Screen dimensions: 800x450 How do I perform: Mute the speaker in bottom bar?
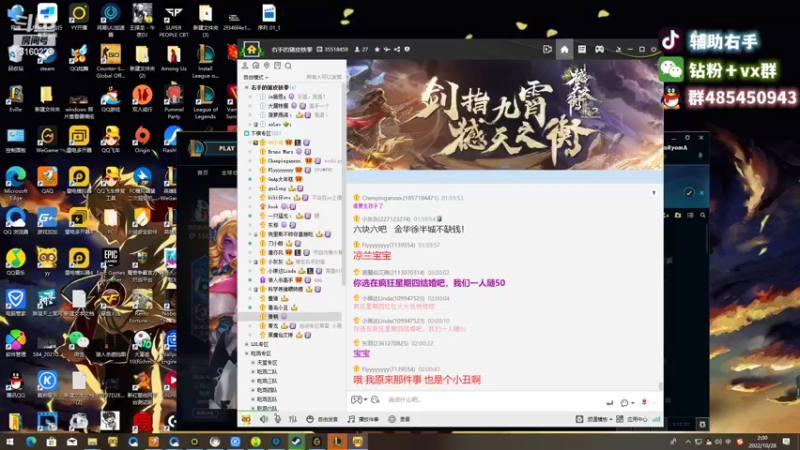point(263,419)
